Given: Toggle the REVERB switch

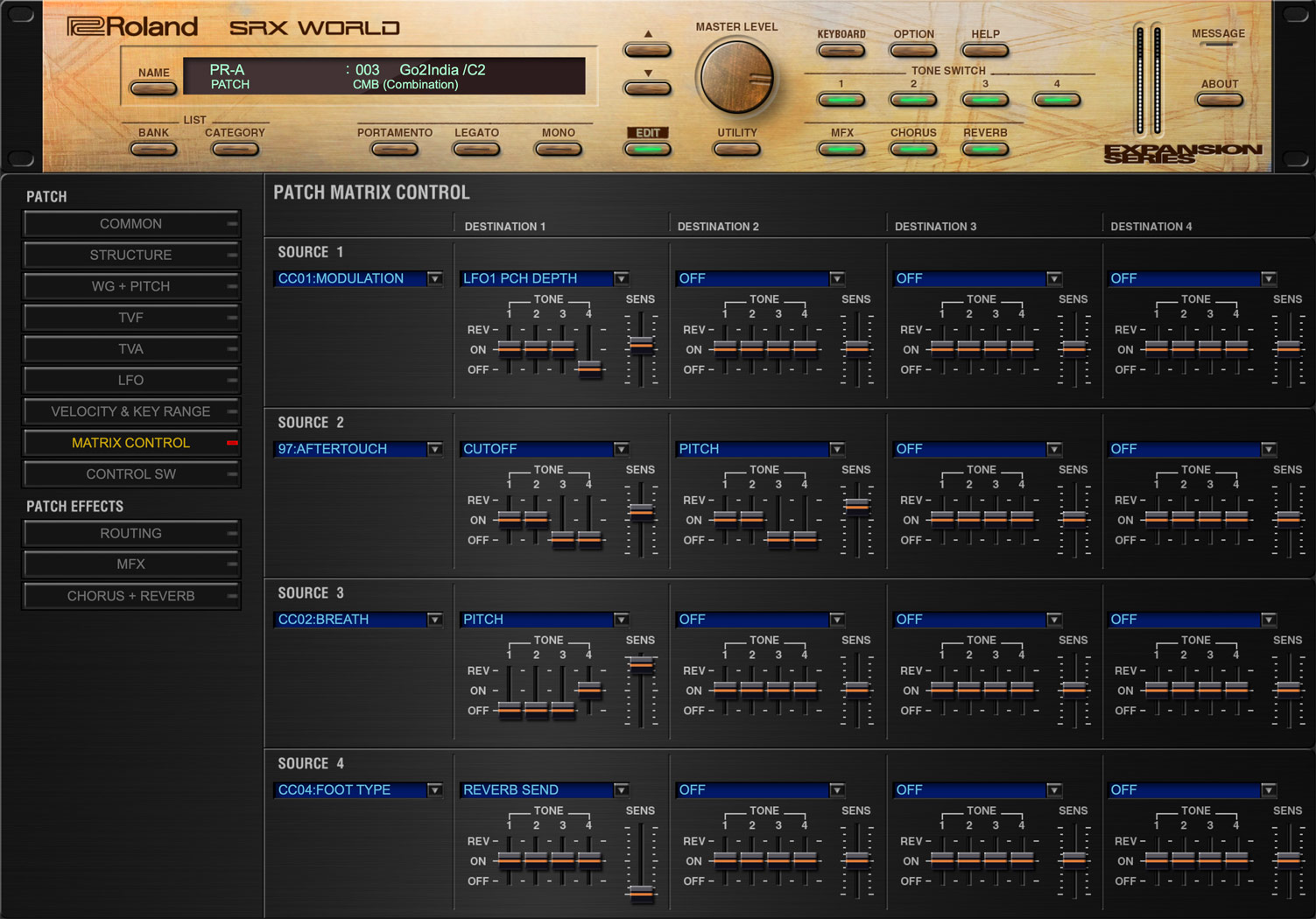Looking at the screenshot, I should click(985, 149).
